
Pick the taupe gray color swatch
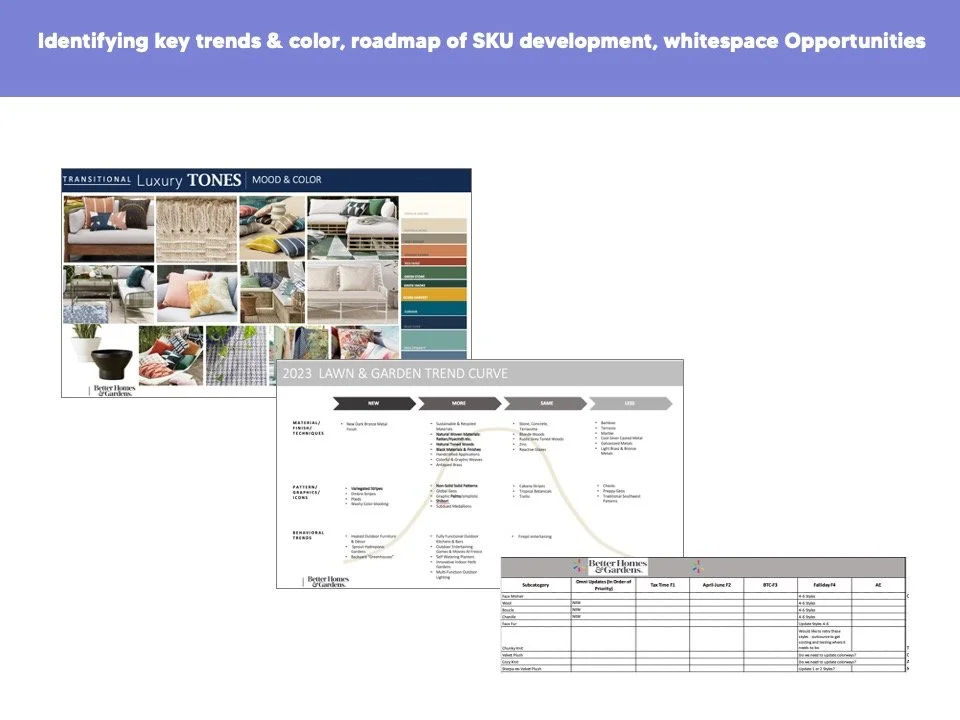tap(434, 239)
